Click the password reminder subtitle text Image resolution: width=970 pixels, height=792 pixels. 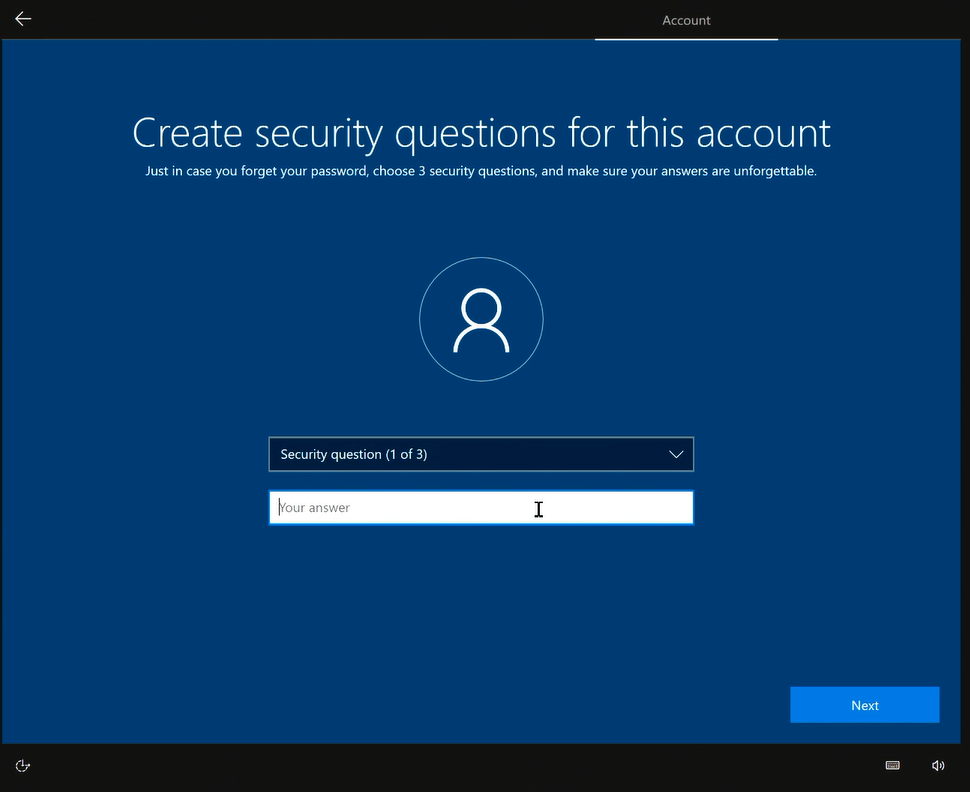coord(481,171)
